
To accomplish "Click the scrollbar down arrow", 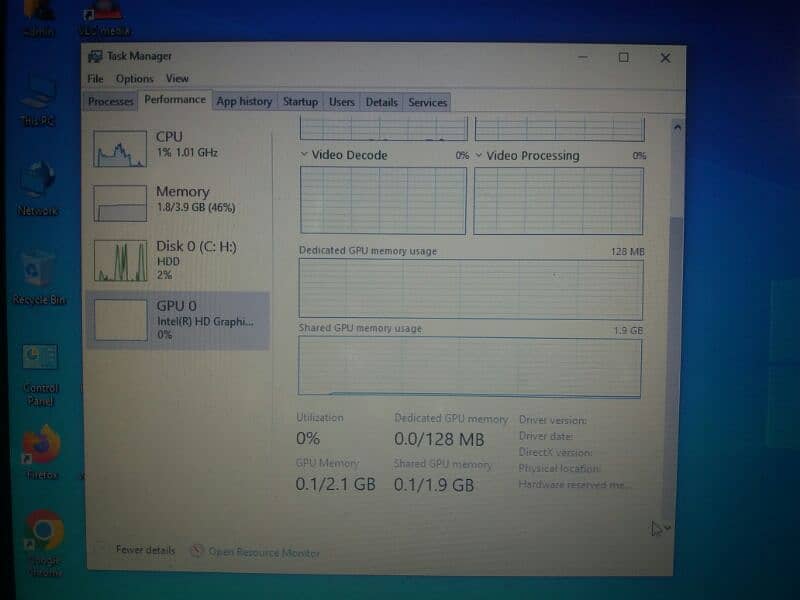I will (x=667, y=527).
